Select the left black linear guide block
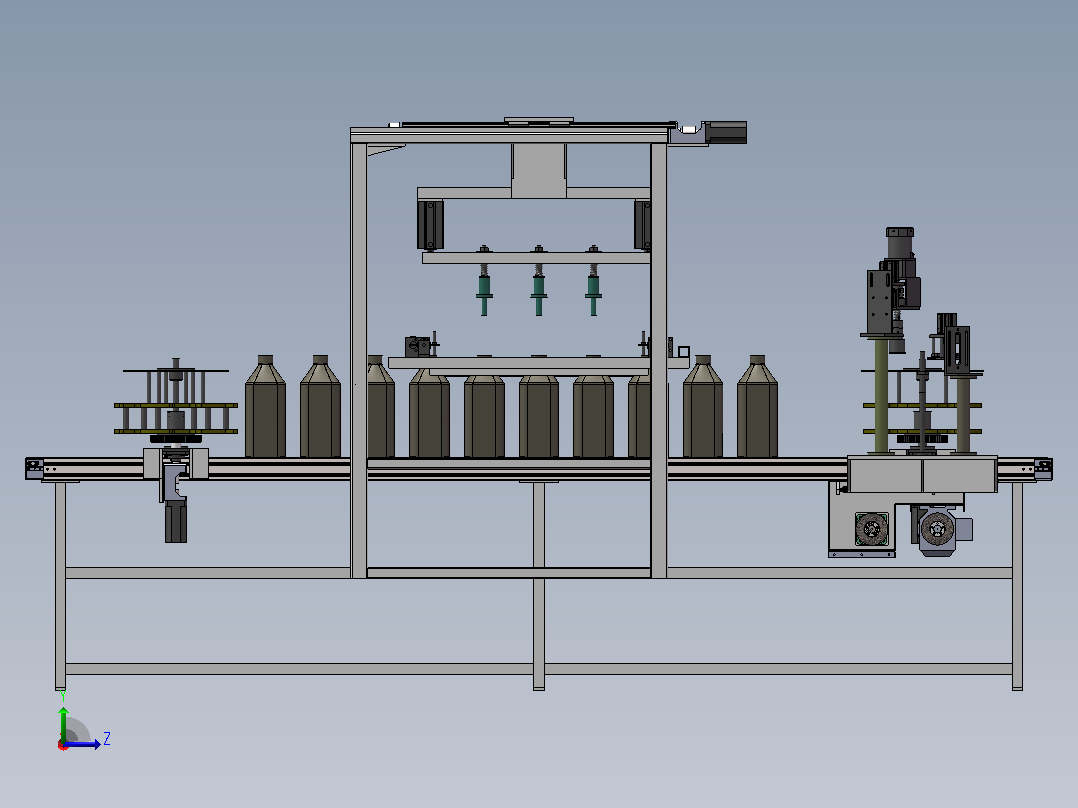The image size is (1078, 808). click(x=430, y=225)
